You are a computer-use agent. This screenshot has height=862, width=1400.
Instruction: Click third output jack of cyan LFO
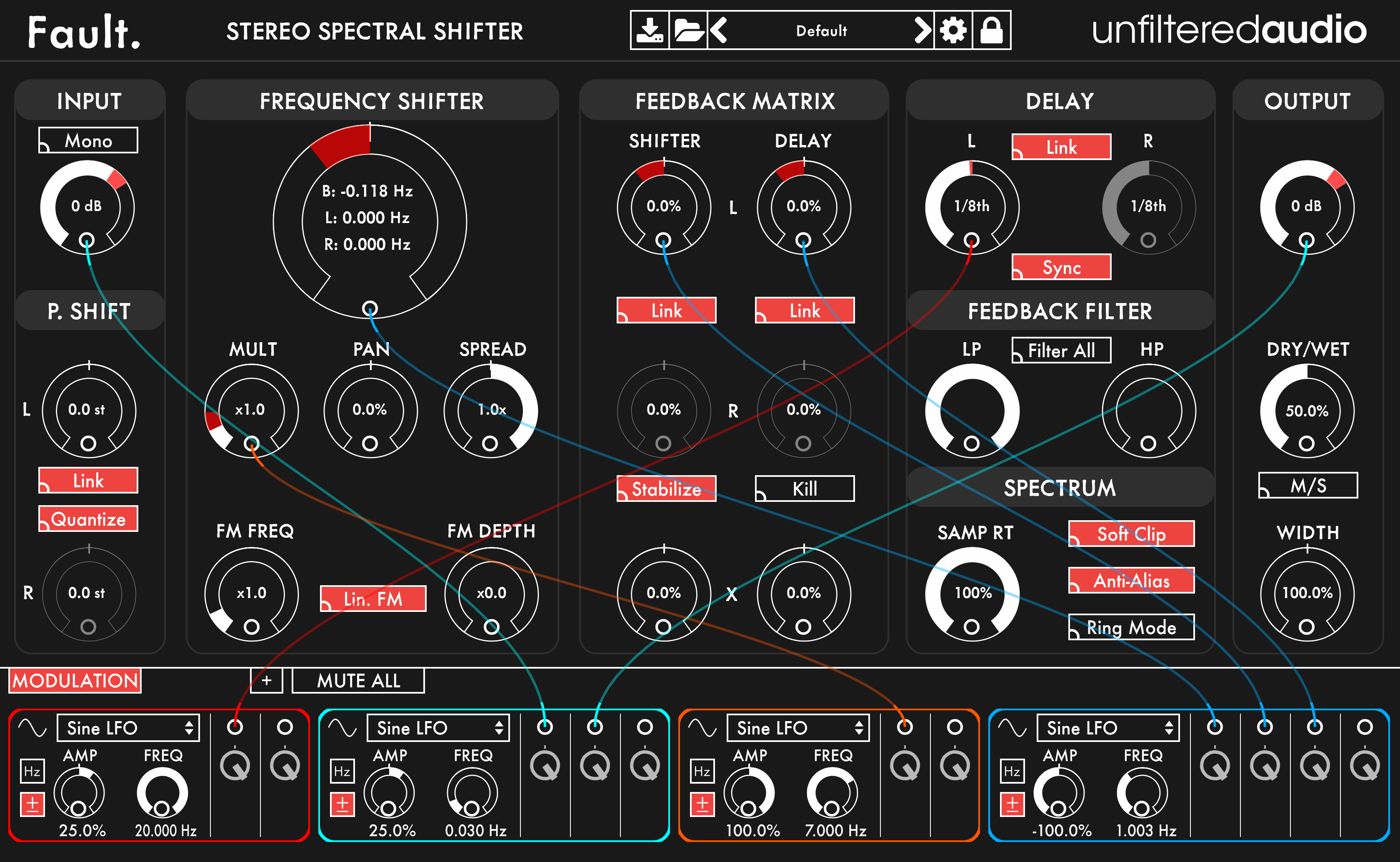[x=645, y=727]
